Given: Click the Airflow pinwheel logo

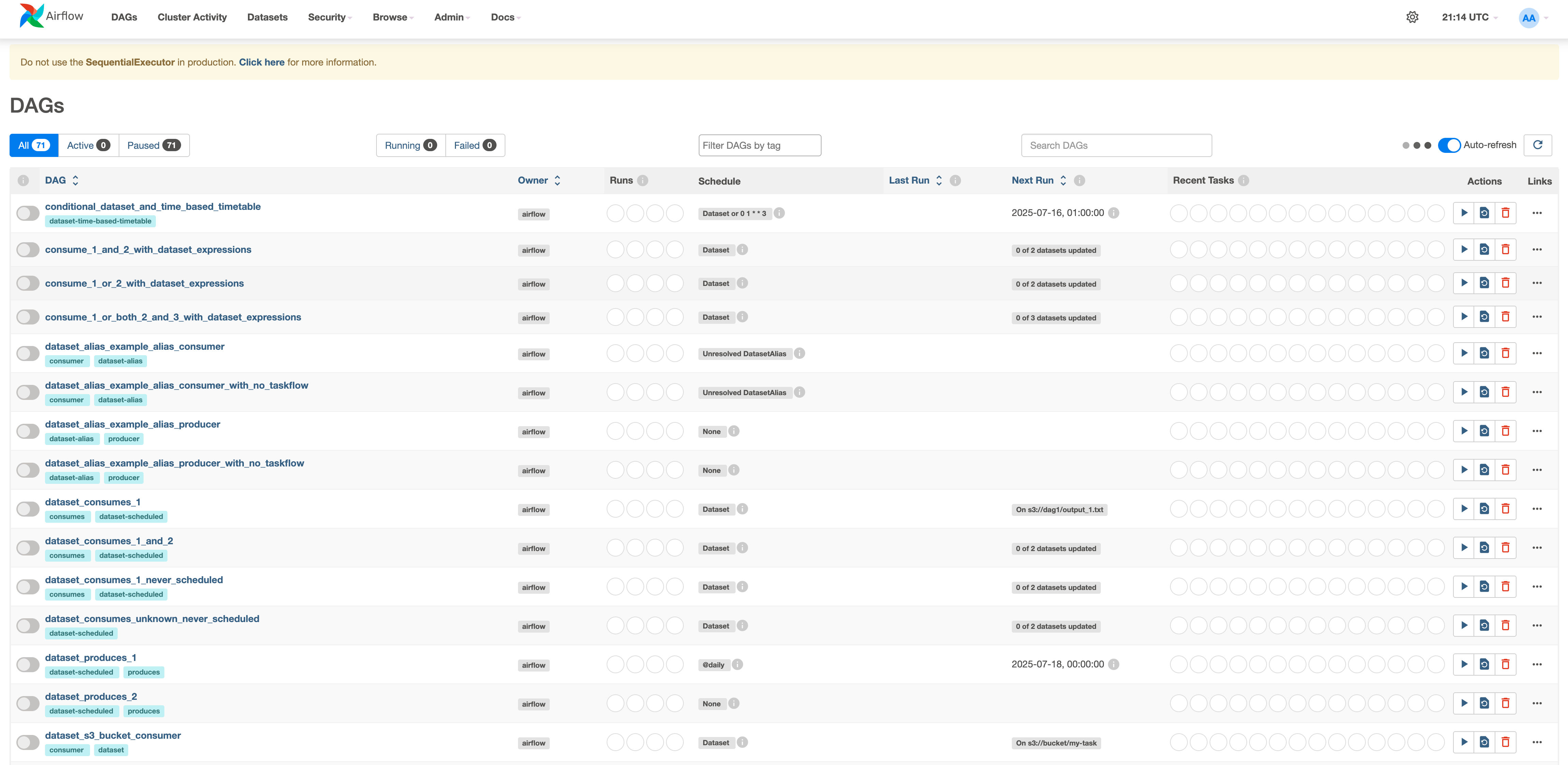Looking at the screenshot, I should [x=31, y=16].
